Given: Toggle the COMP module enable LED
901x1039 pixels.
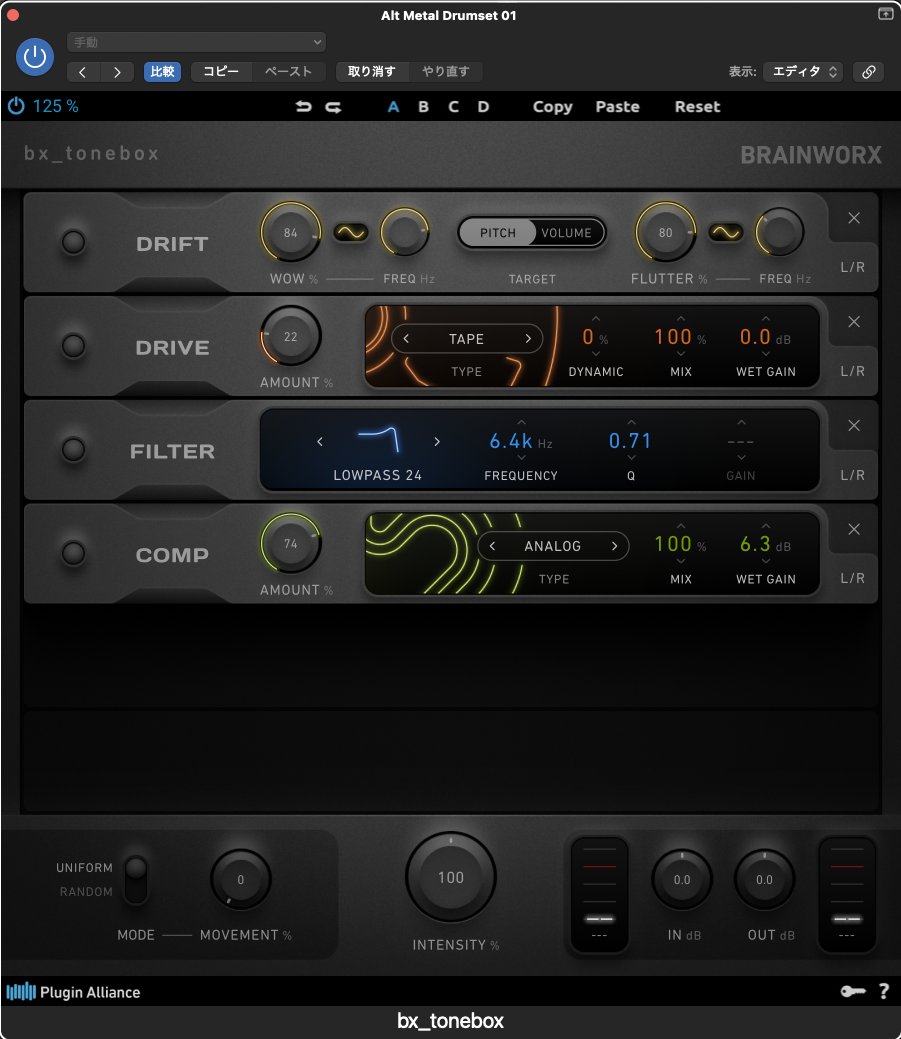Looking at the screenshot, I should coord(74,553).
